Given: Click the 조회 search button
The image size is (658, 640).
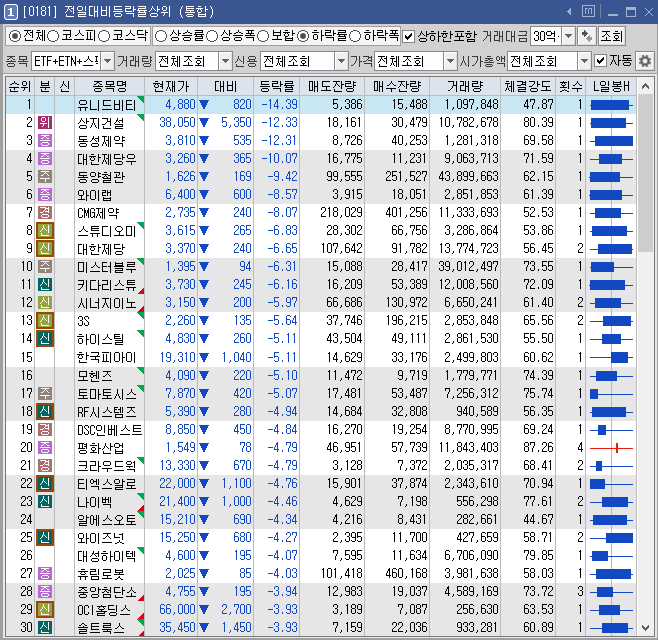Looking at the screenshot, I should pyautogui.click(x=611, y=37).
